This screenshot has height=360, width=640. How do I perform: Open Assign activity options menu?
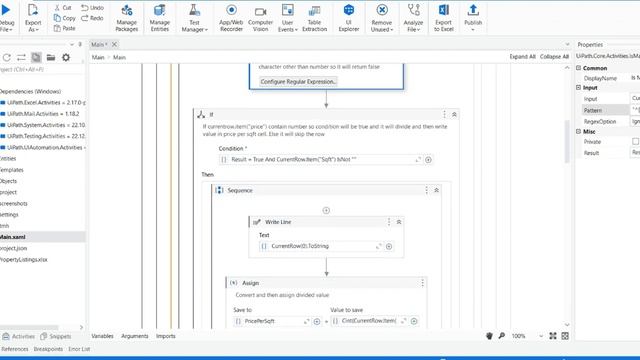point(422,283)
